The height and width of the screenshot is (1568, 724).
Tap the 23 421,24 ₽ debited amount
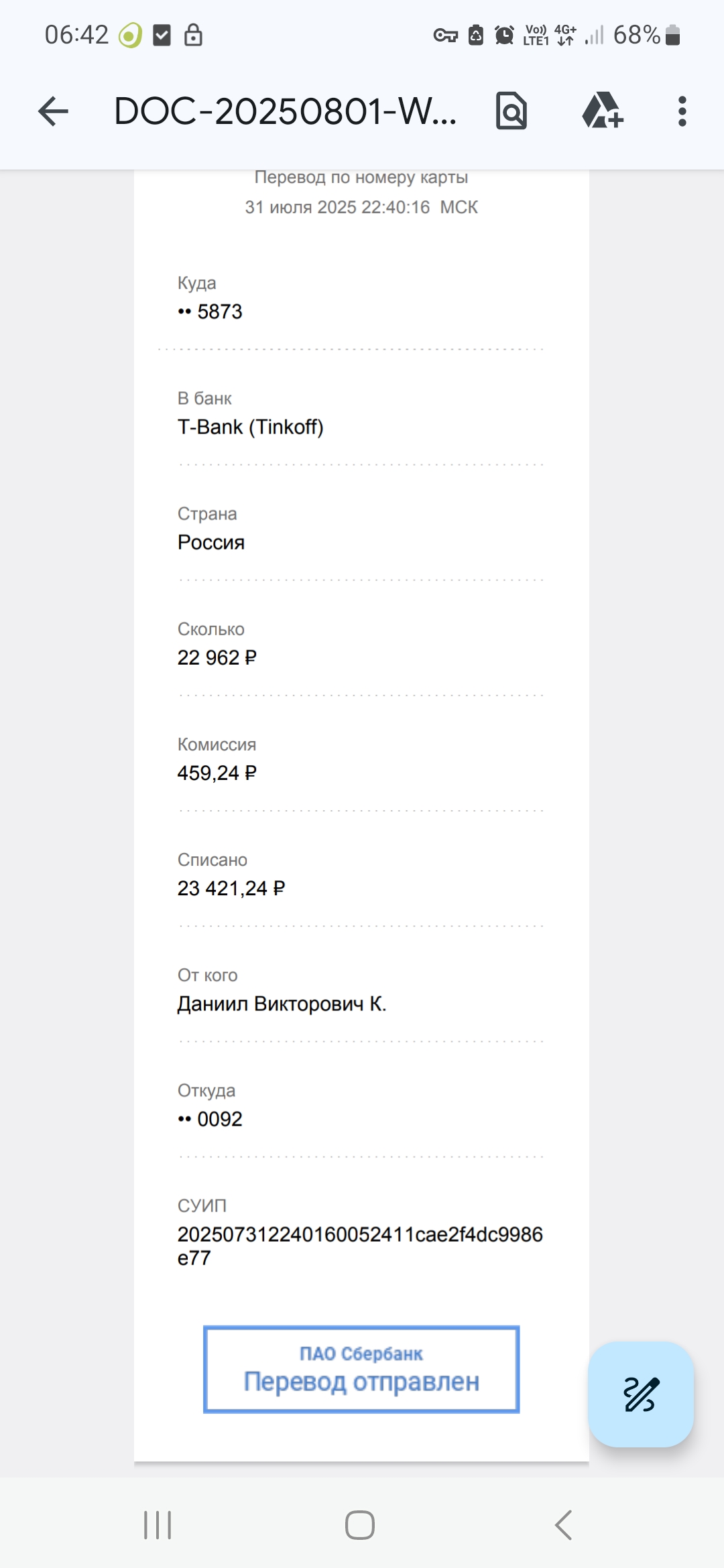pyautogui.click(x=231, y=889)
